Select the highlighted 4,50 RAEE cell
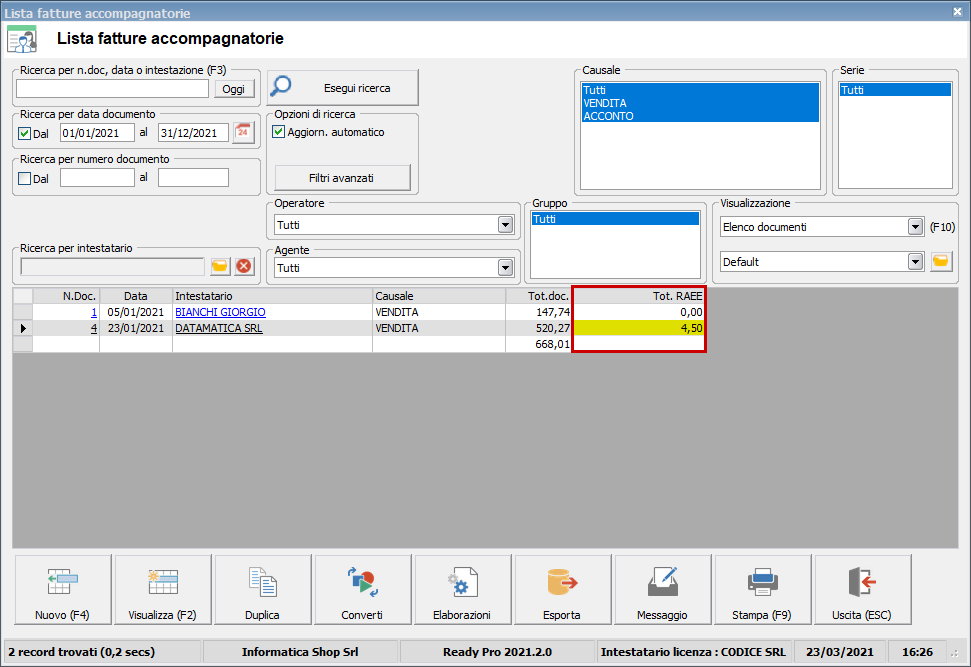 pyautogui.click(x=639, y=328)
